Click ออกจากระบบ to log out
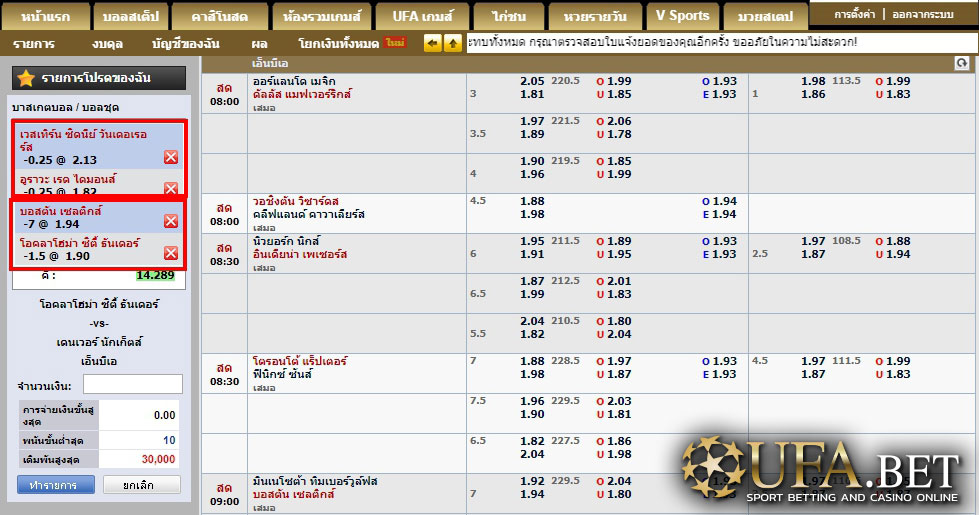This screenshot has height=515, width=979. [923, 14]
